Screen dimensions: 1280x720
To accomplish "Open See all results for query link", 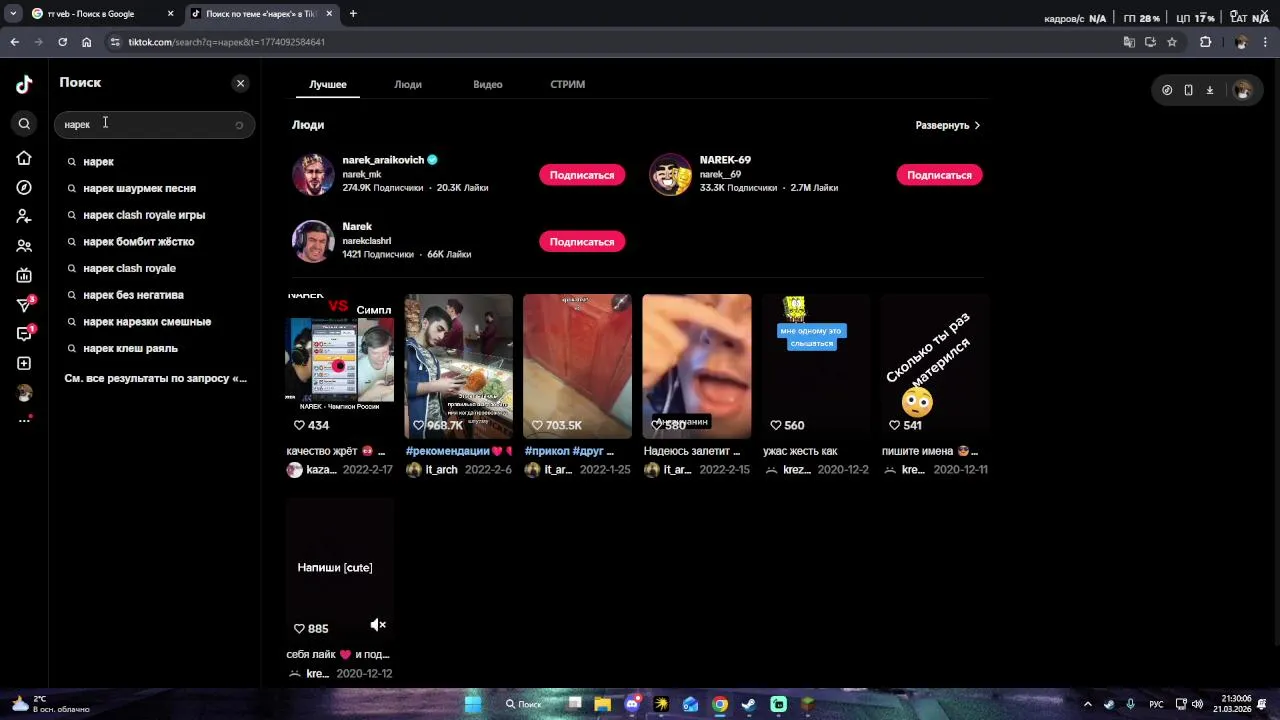I will coord(155,379).
